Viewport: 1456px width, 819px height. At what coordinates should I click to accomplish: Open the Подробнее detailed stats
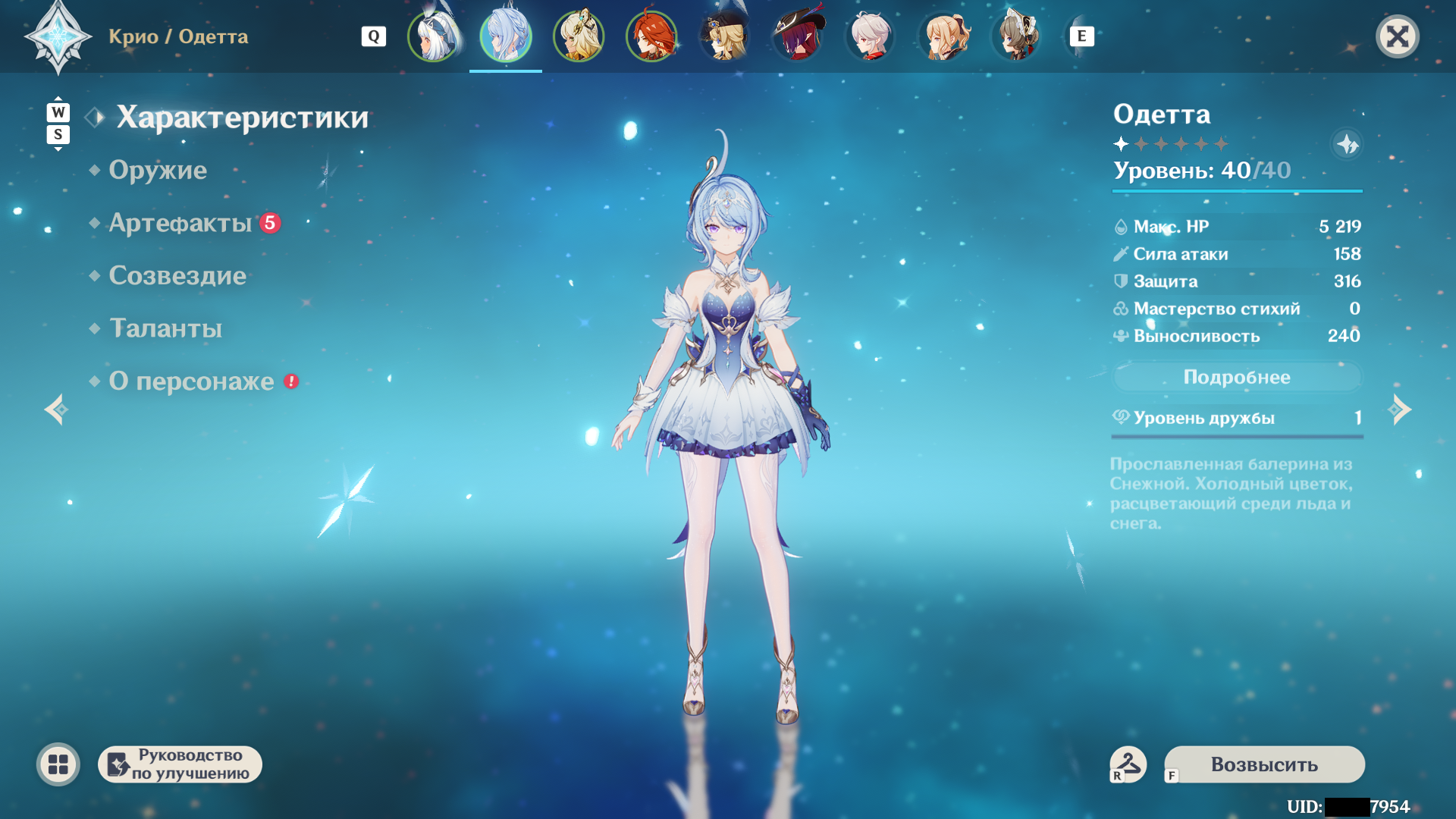tap(1237, 377)
